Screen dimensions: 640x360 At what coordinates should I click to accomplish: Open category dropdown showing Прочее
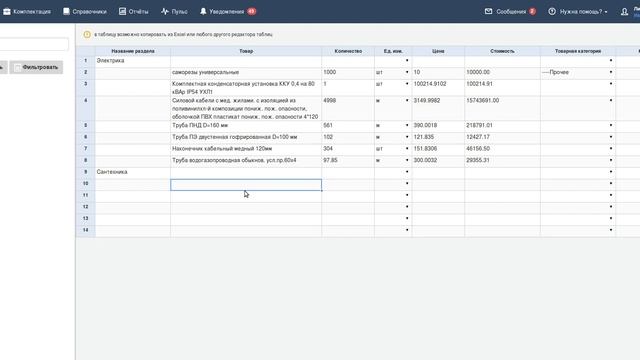(611, 72)
